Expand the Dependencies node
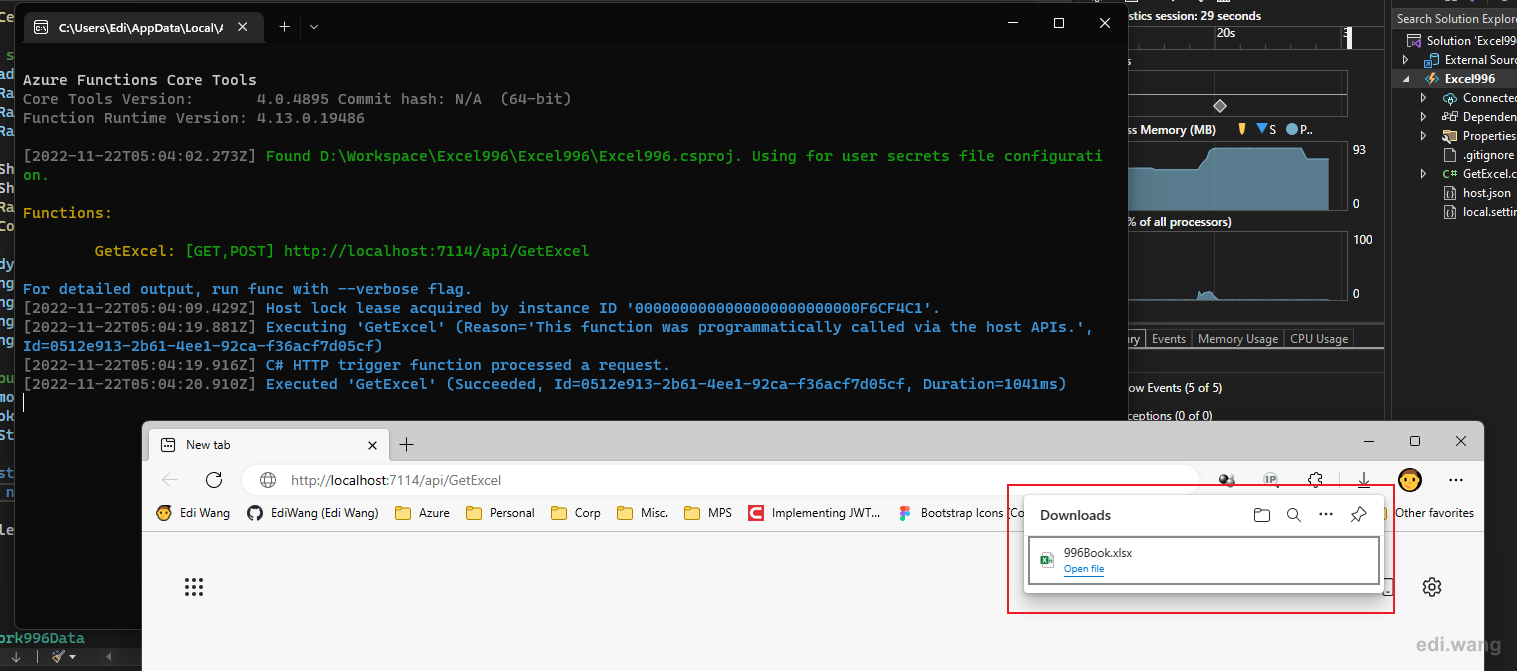 [1424, 117]
